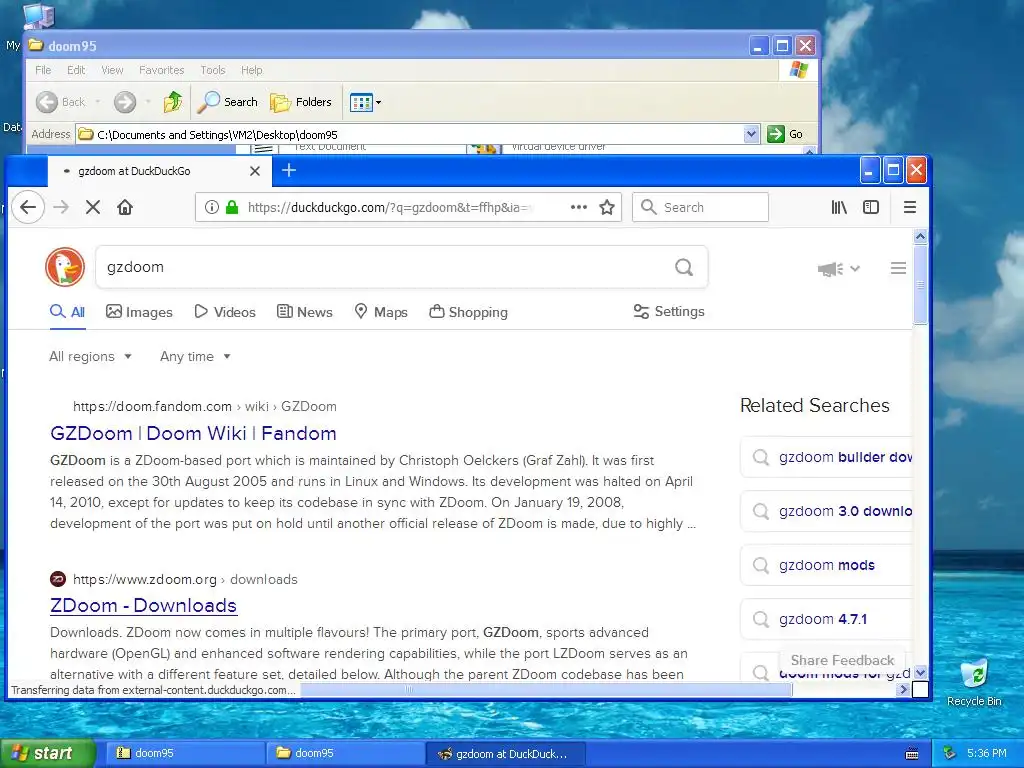Screen dimensions: 1024x768
Task: Click related search gzdoom 4.7.1
Action: 827,619
